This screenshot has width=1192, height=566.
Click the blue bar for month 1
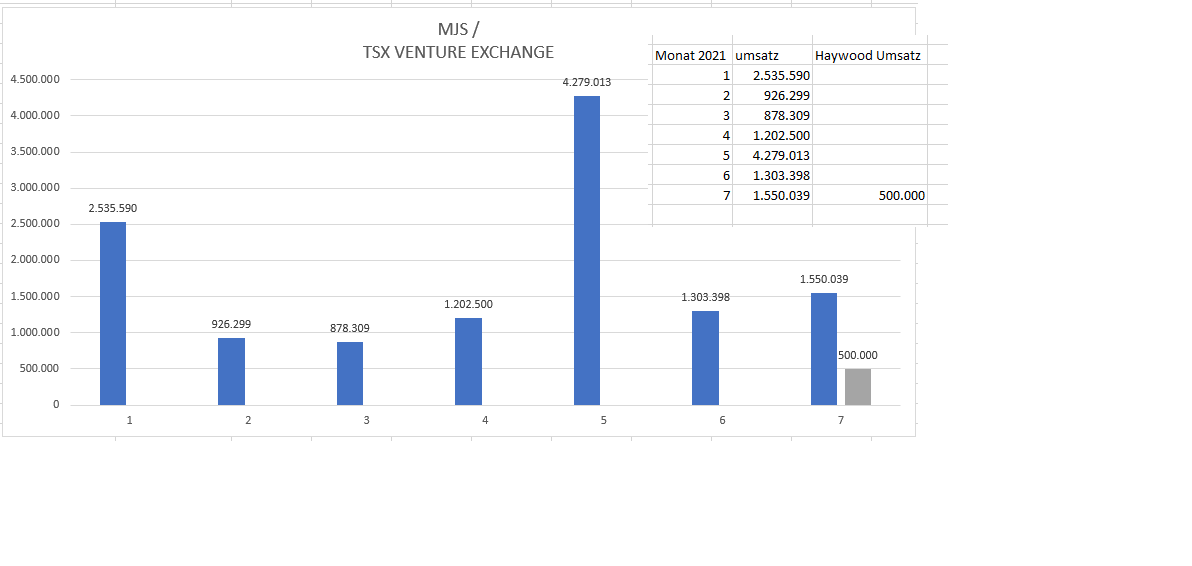click(113, 313)
